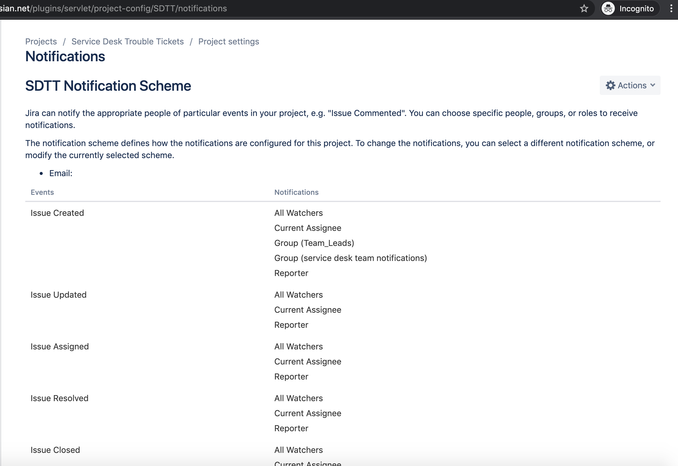Click the Events column header

click(42, 192)
